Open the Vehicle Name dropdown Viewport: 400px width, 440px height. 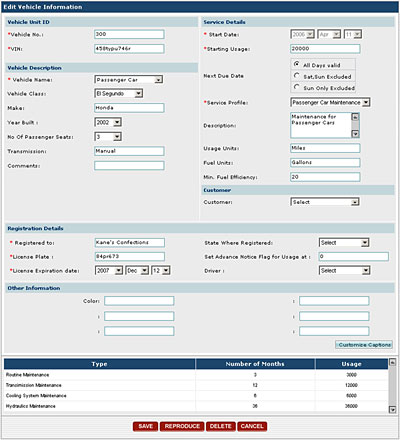point(129,80)
